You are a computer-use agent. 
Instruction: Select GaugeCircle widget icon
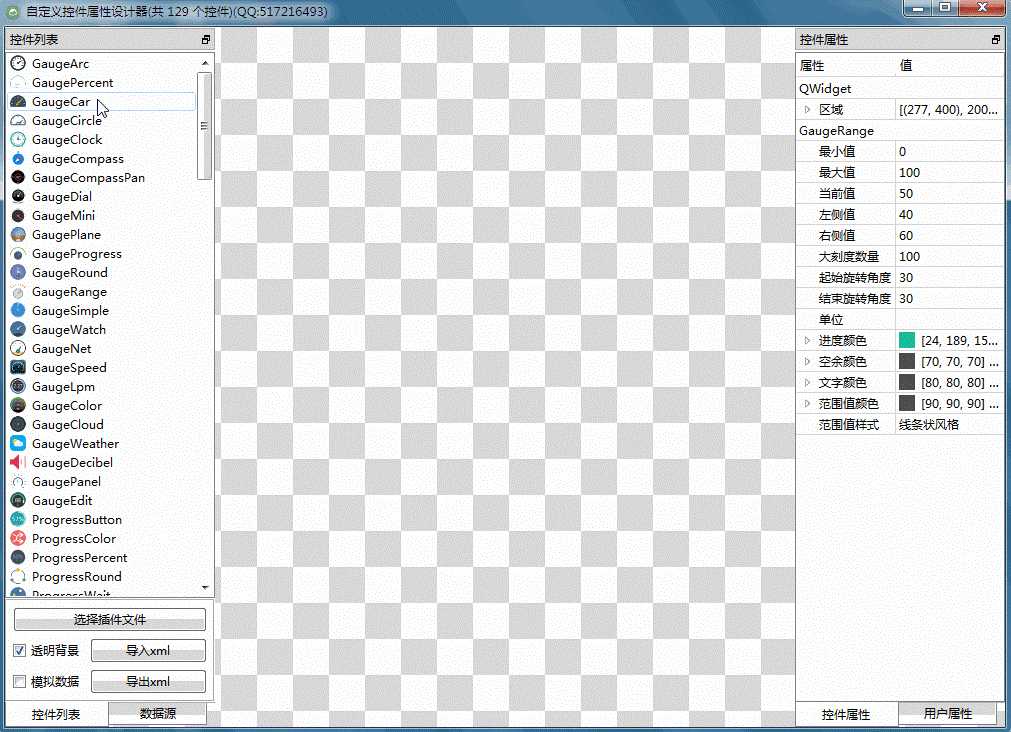(18, 121)
